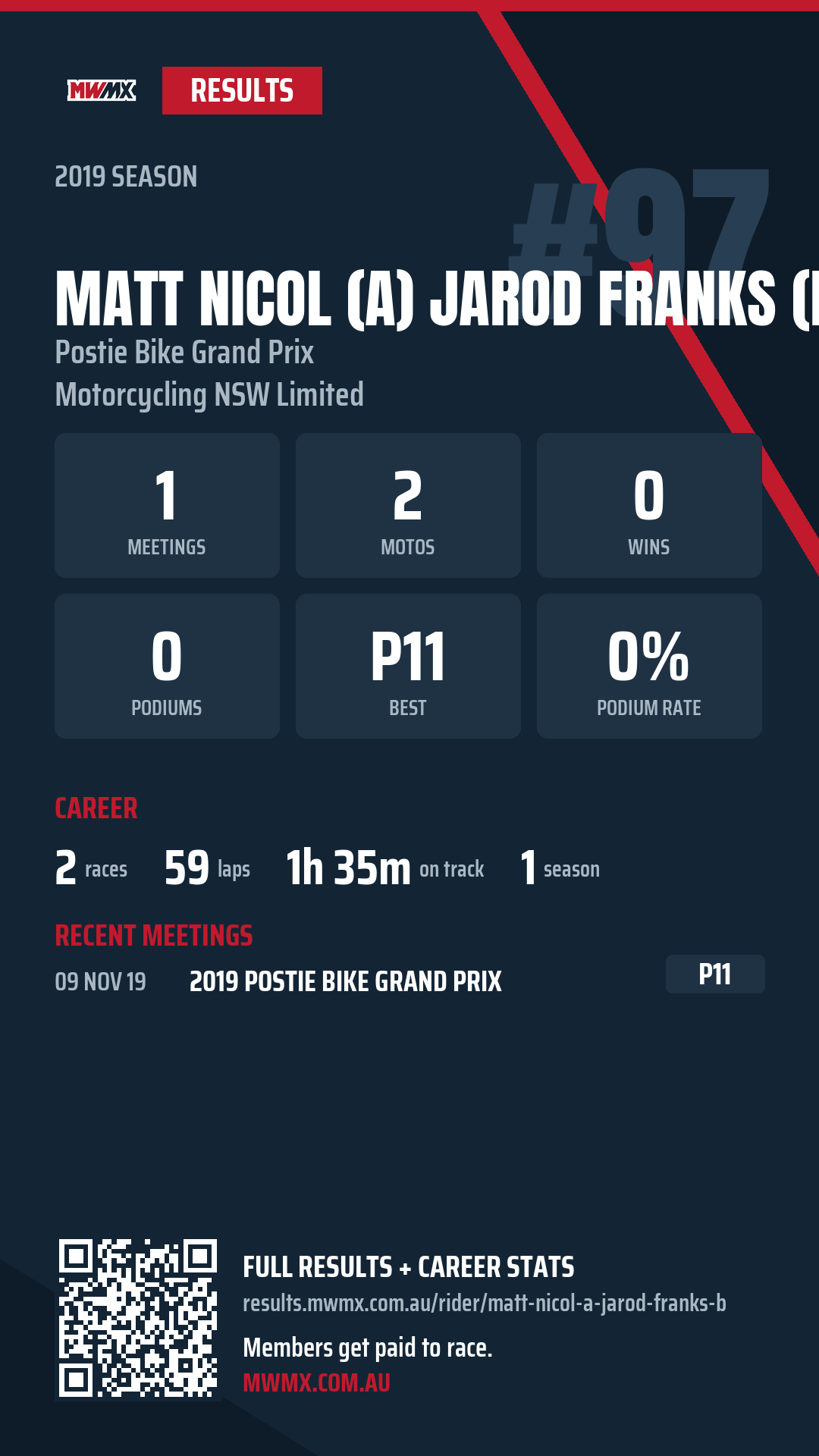Select the Motos stat card
The image size is (819, 1456).
(408, 505)
